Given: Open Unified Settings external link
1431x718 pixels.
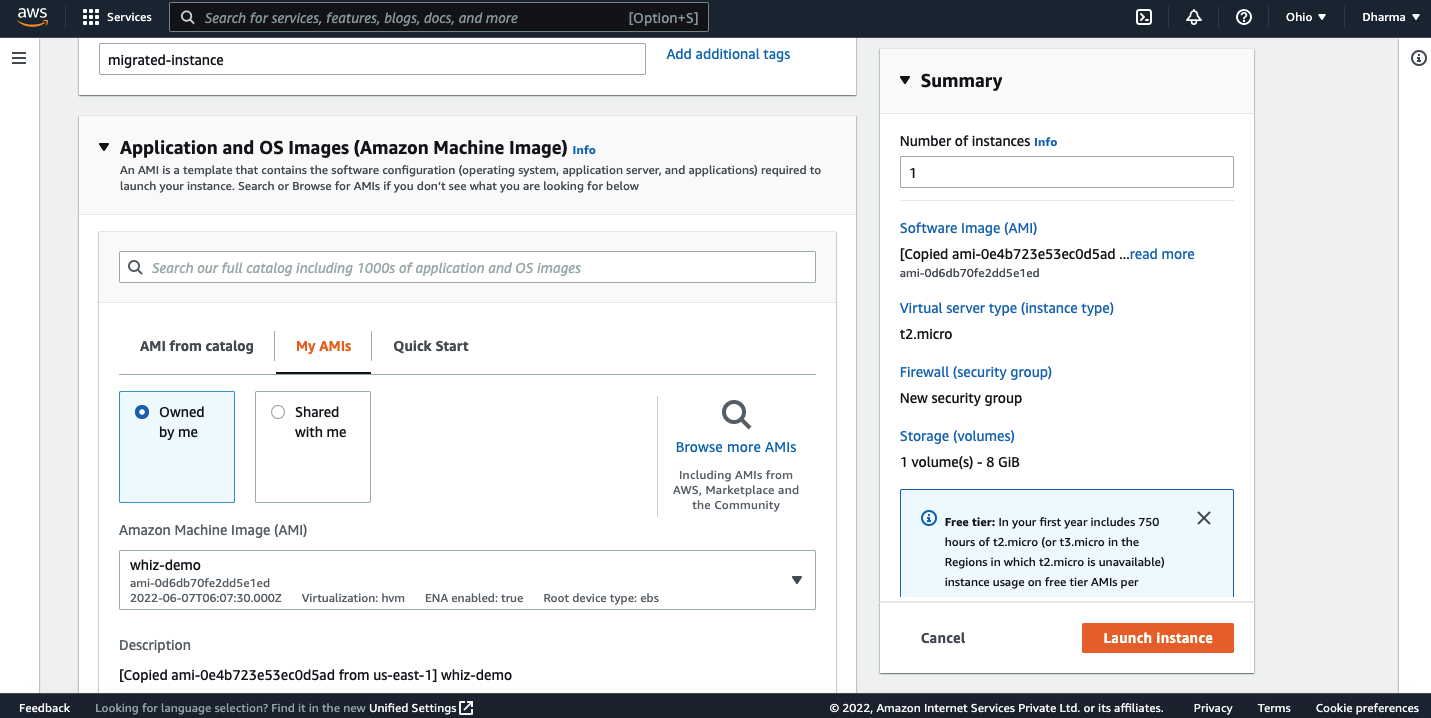Looking at the screenshot, I should 421,708.
